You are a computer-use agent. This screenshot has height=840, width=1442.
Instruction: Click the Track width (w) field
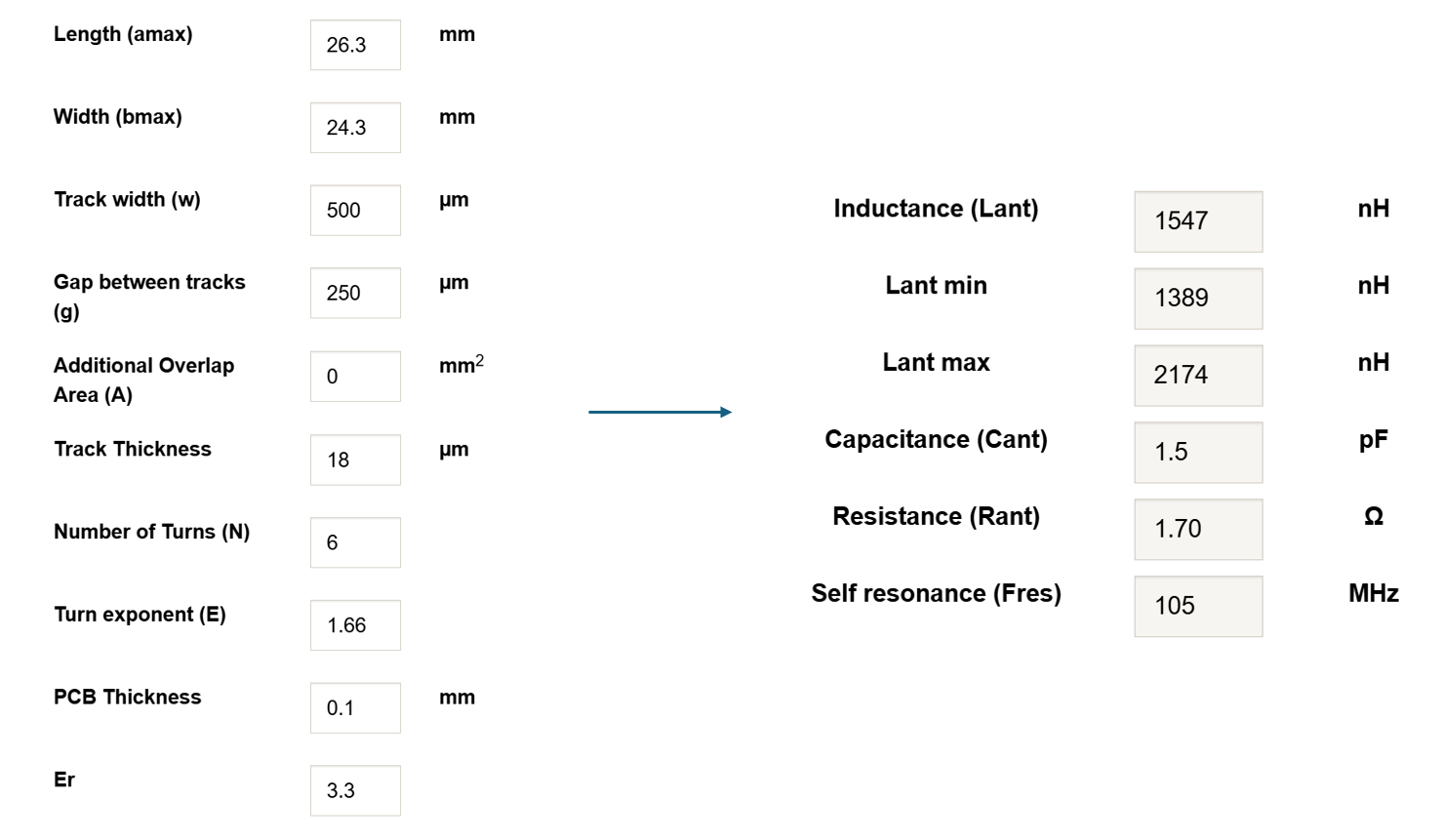pyautogui.click(x=355, y=210)
